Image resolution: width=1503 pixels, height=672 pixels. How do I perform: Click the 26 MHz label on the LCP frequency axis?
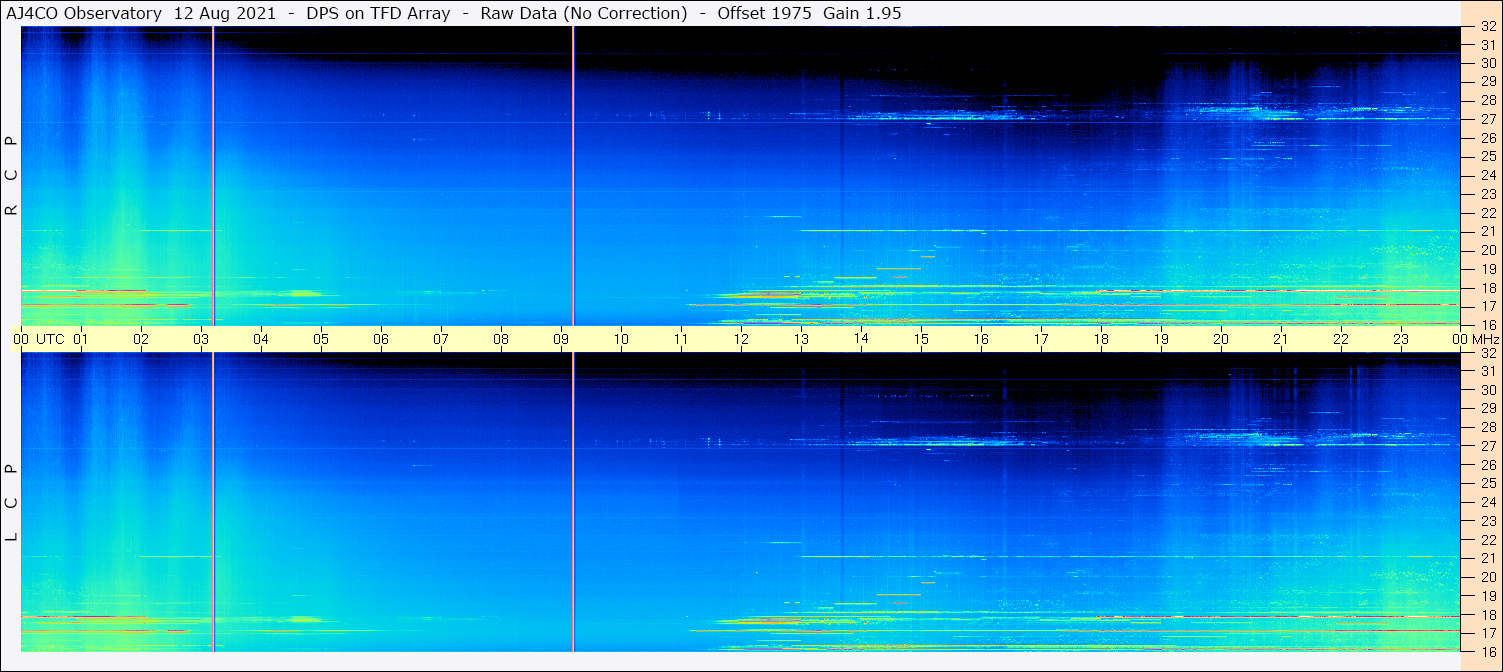click(1487, 465)
